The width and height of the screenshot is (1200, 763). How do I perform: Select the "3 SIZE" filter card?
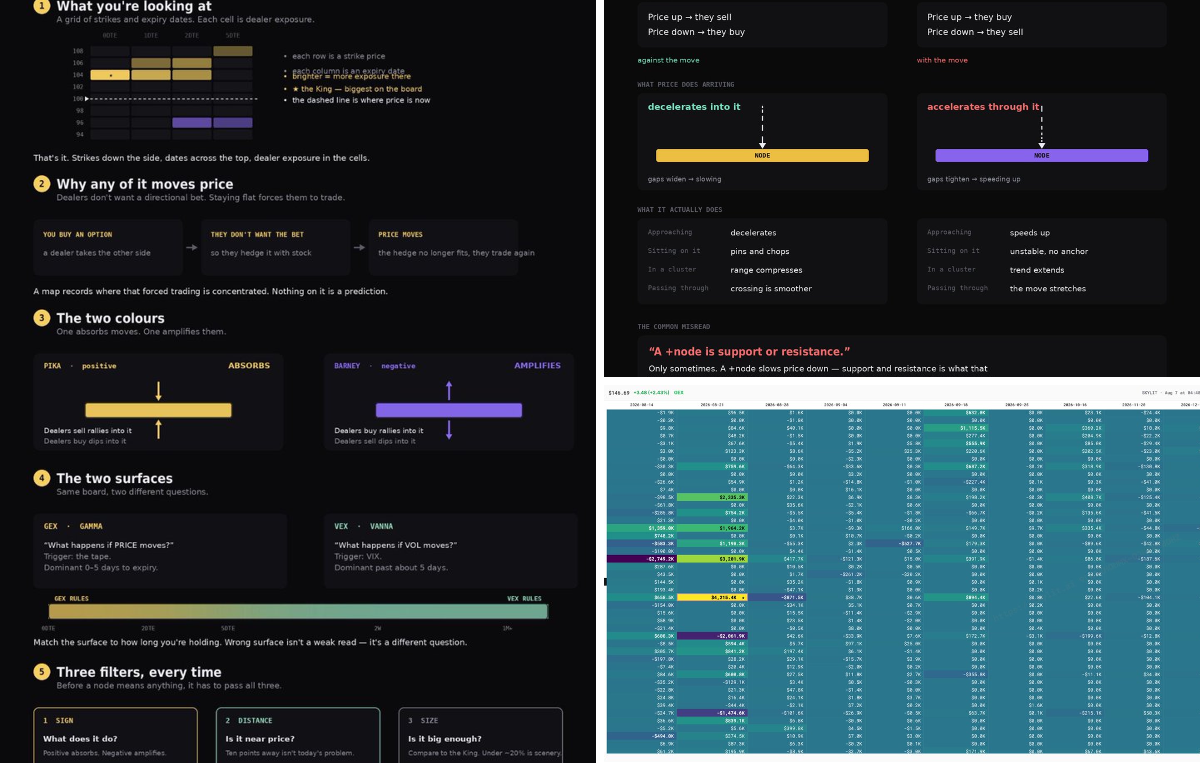point(480,735)
